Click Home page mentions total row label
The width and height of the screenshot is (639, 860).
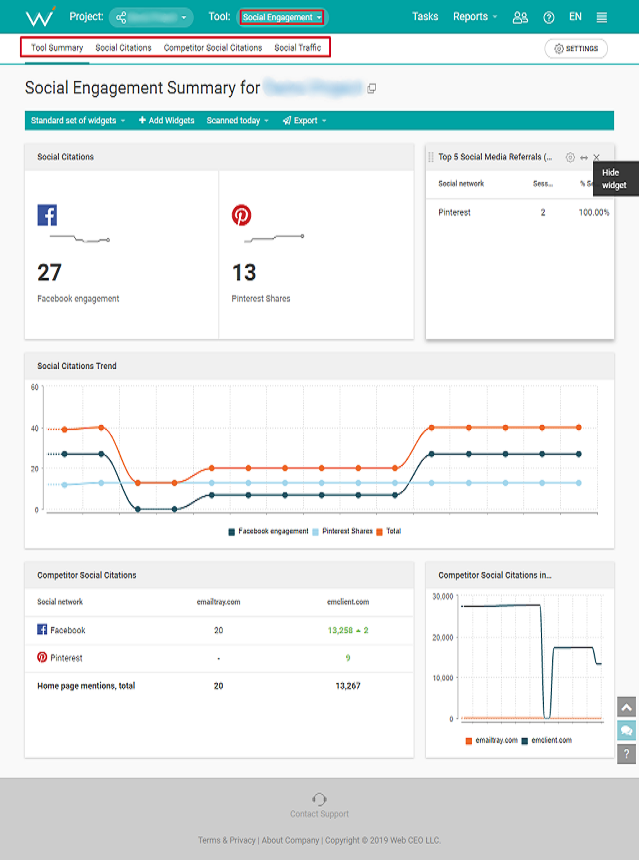coord(86,686)
